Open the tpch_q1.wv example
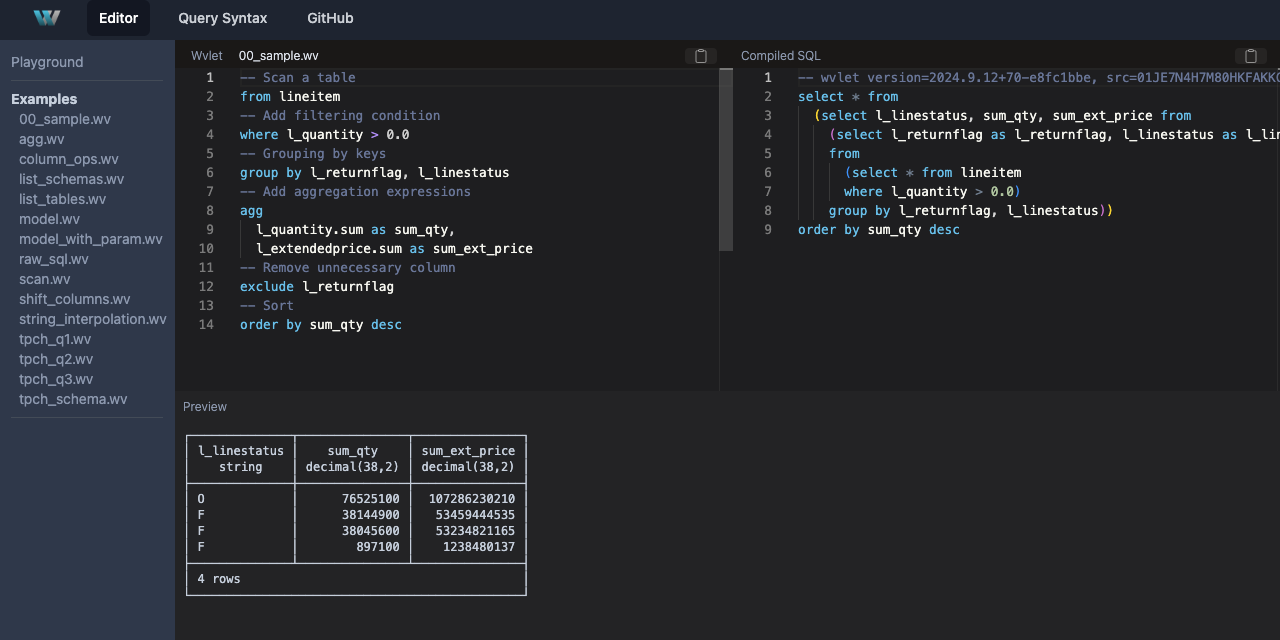The image size is (1280, 640). point(55,339)
